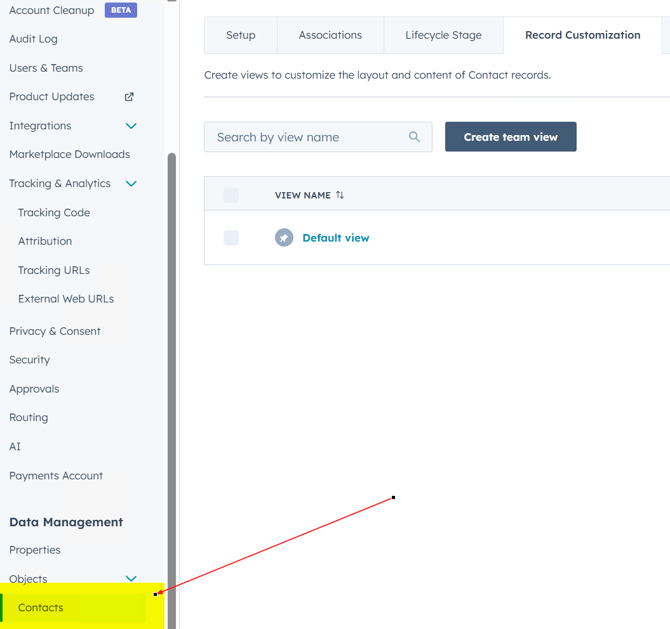670x629 pixels.
Task: Click the pin icon next to Default view
Action: [x=284, y=238]
